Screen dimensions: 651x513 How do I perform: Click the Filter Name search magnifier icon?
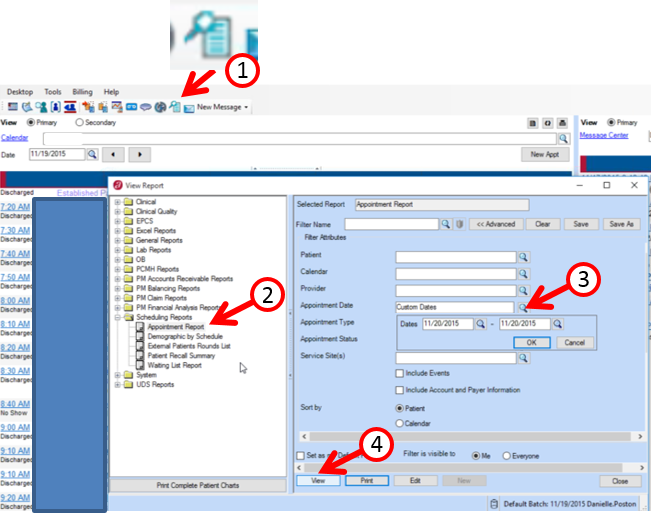(446, 224)
